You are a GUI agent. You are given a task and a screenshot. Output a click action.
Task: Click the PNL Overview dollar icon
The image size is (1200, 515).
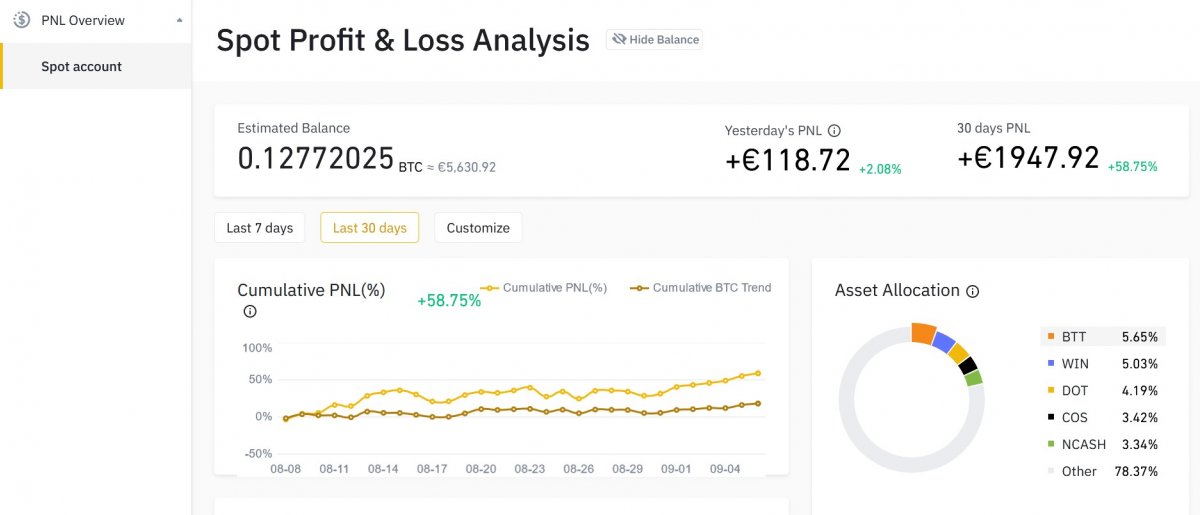22,20
